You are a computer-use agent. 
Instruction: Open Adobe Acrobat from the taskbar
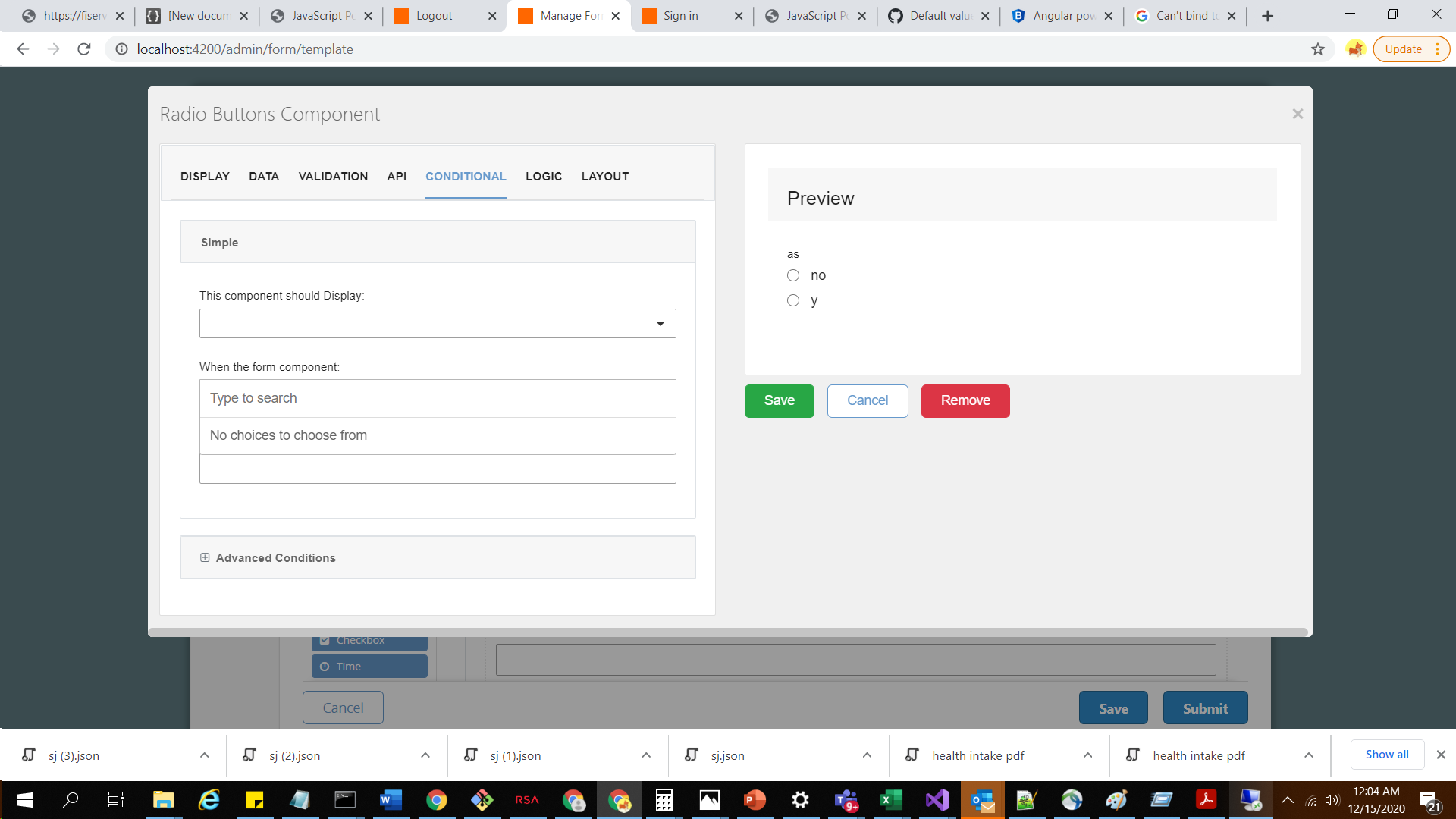point(1206,800)
